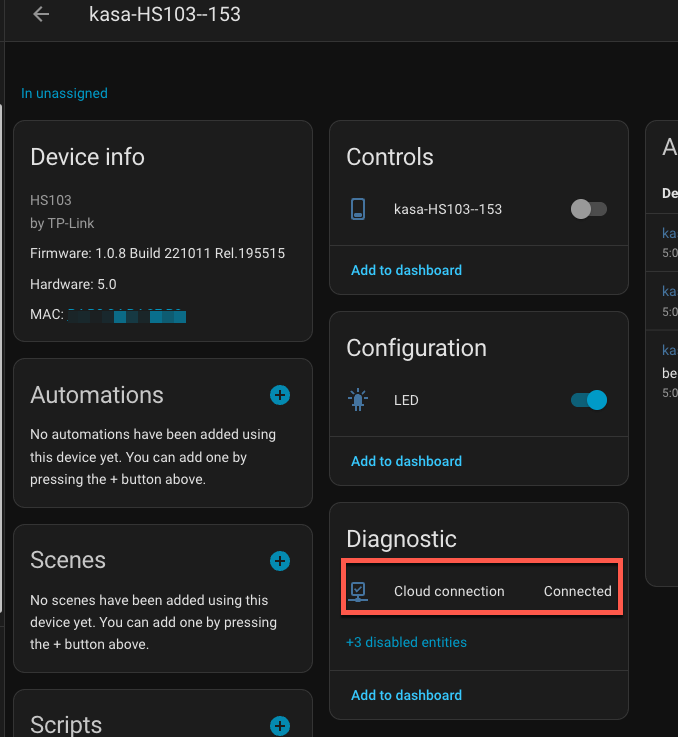The image size is (678, 737).
Task: Click the 'by TP-Link' manufacturer text
Action: coord(62,223)
